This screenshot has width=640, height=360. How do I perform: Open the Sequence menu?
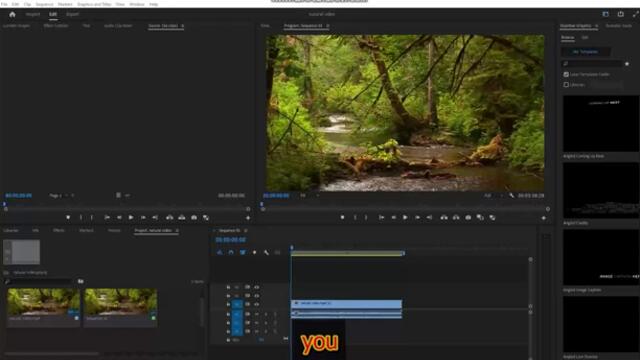tap(44, 4)
